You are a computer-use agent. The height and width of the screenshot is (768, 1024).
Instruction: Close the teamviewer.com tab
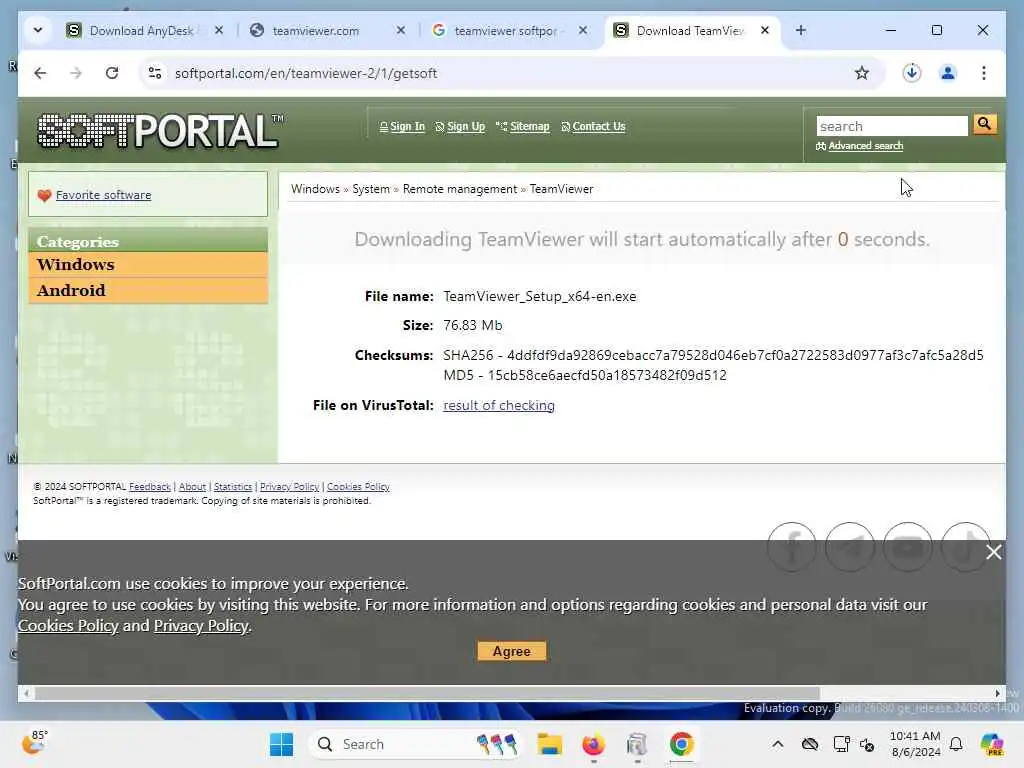(401, 30)
